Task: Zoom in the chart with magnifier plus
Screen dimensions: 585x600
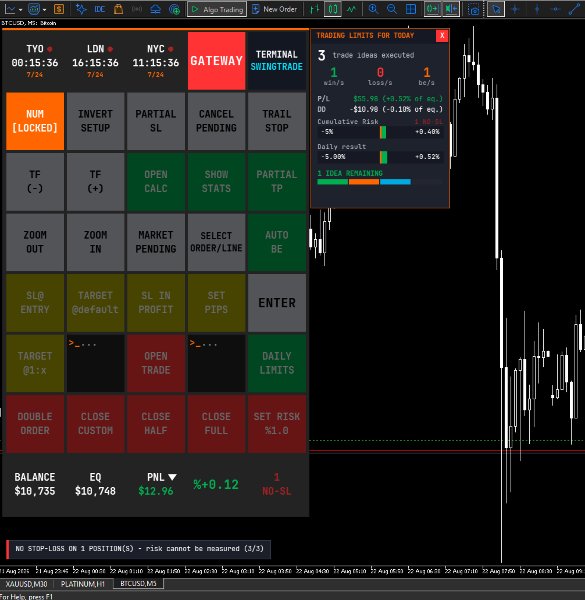Action: (373, 9)
